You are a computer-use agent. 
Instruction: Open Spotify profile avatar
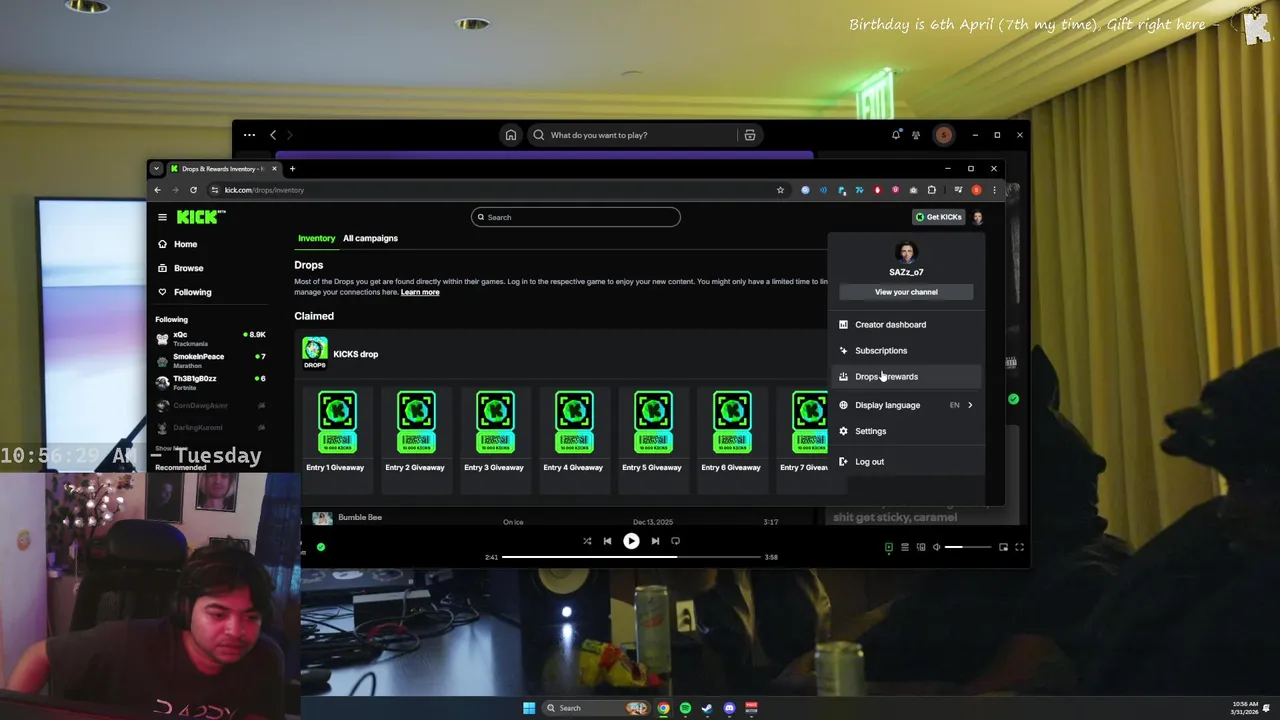943,135
